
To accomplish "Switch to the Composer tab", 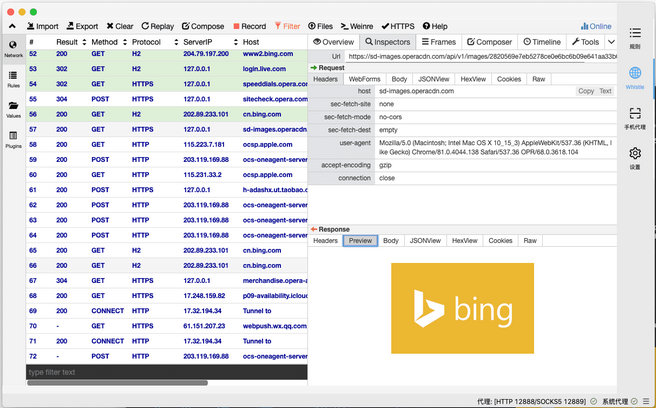I will pos(489,42).
